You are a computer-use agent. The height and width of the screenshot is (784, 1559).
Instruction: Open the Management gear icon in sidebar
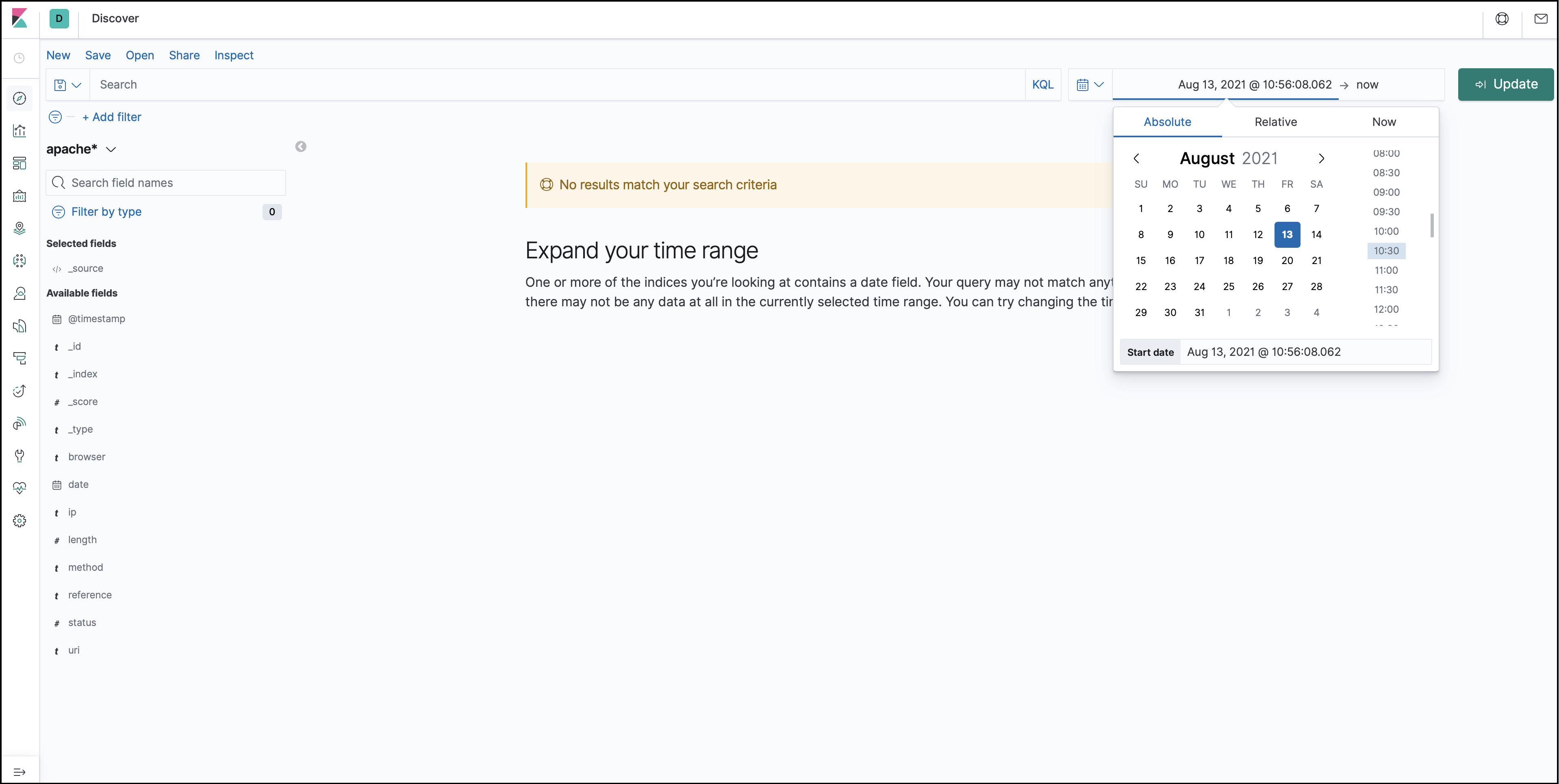click(x=20, y=521)
